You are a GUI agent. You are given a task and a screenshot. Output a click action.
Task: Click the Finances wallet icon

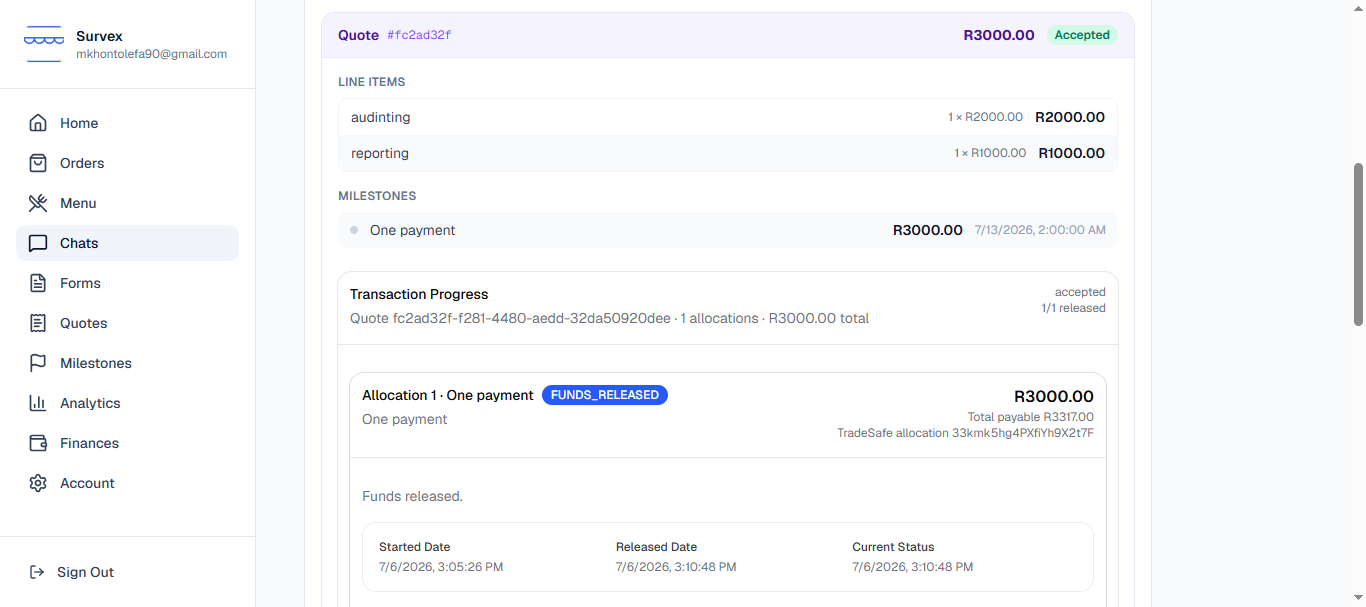tap(38, 443)
